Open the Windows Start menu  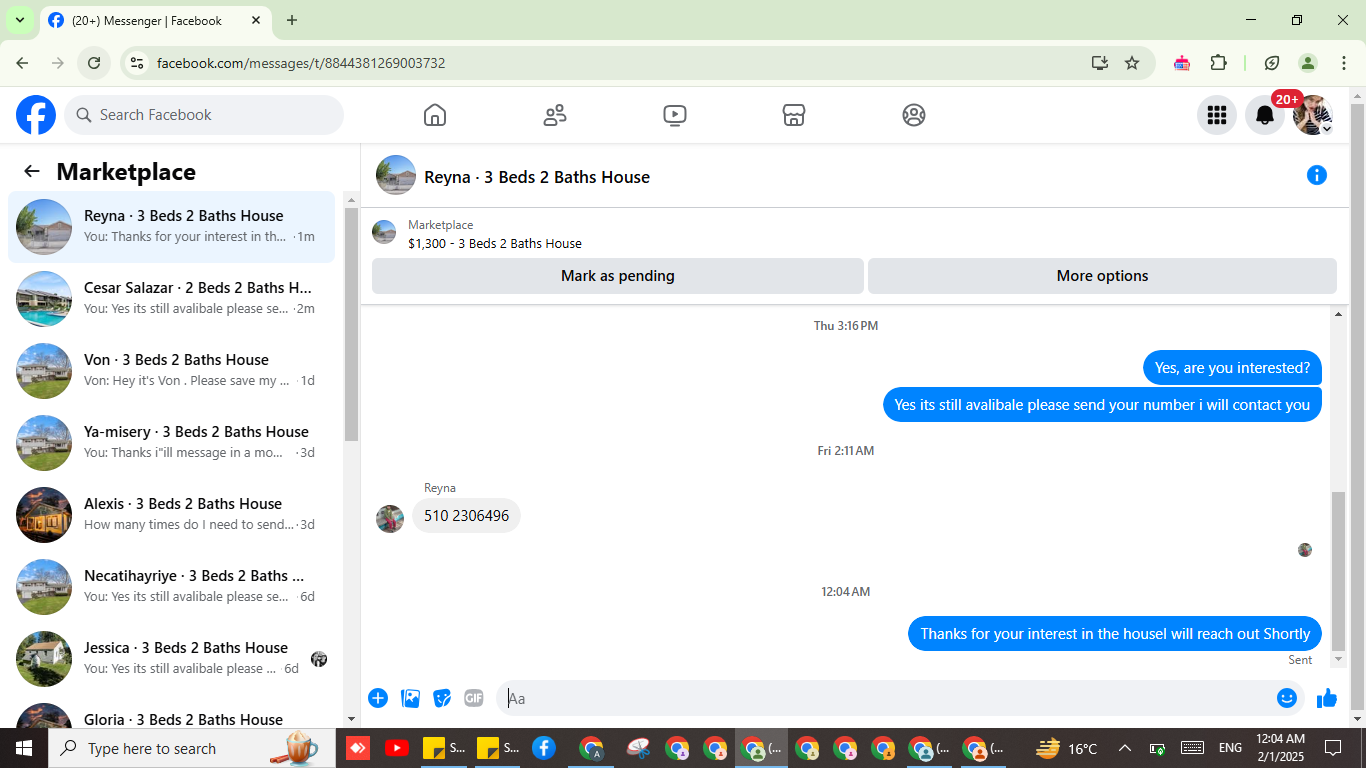pyautogui.click(x=23, y=748)
